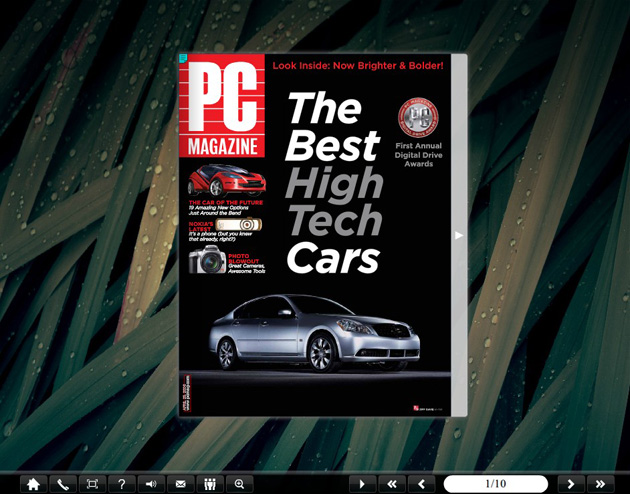
Task: Go to previous page arrow in toolbar
Action: (421, 484)
